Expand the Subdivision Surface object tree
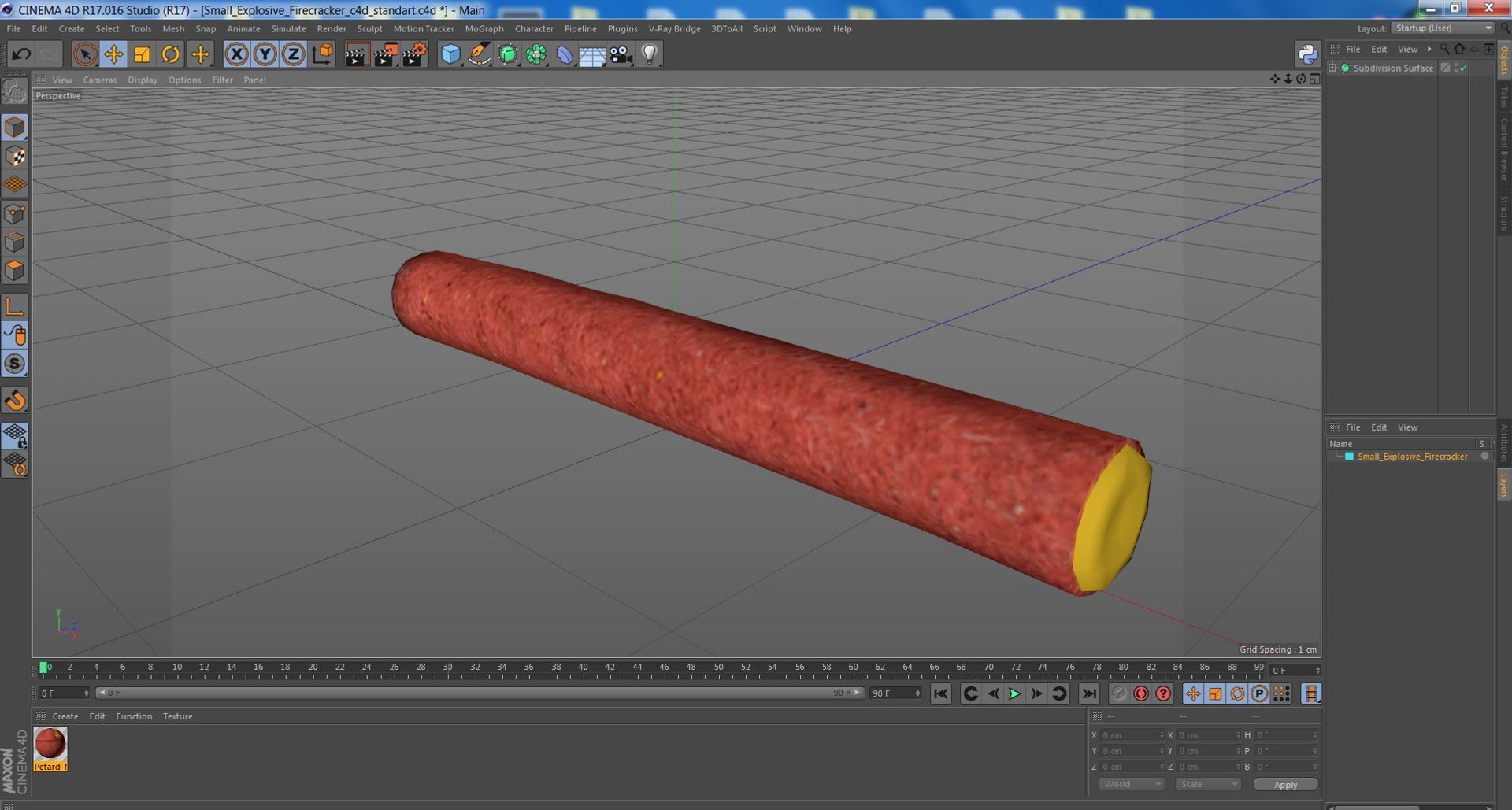 point(1332,68)
